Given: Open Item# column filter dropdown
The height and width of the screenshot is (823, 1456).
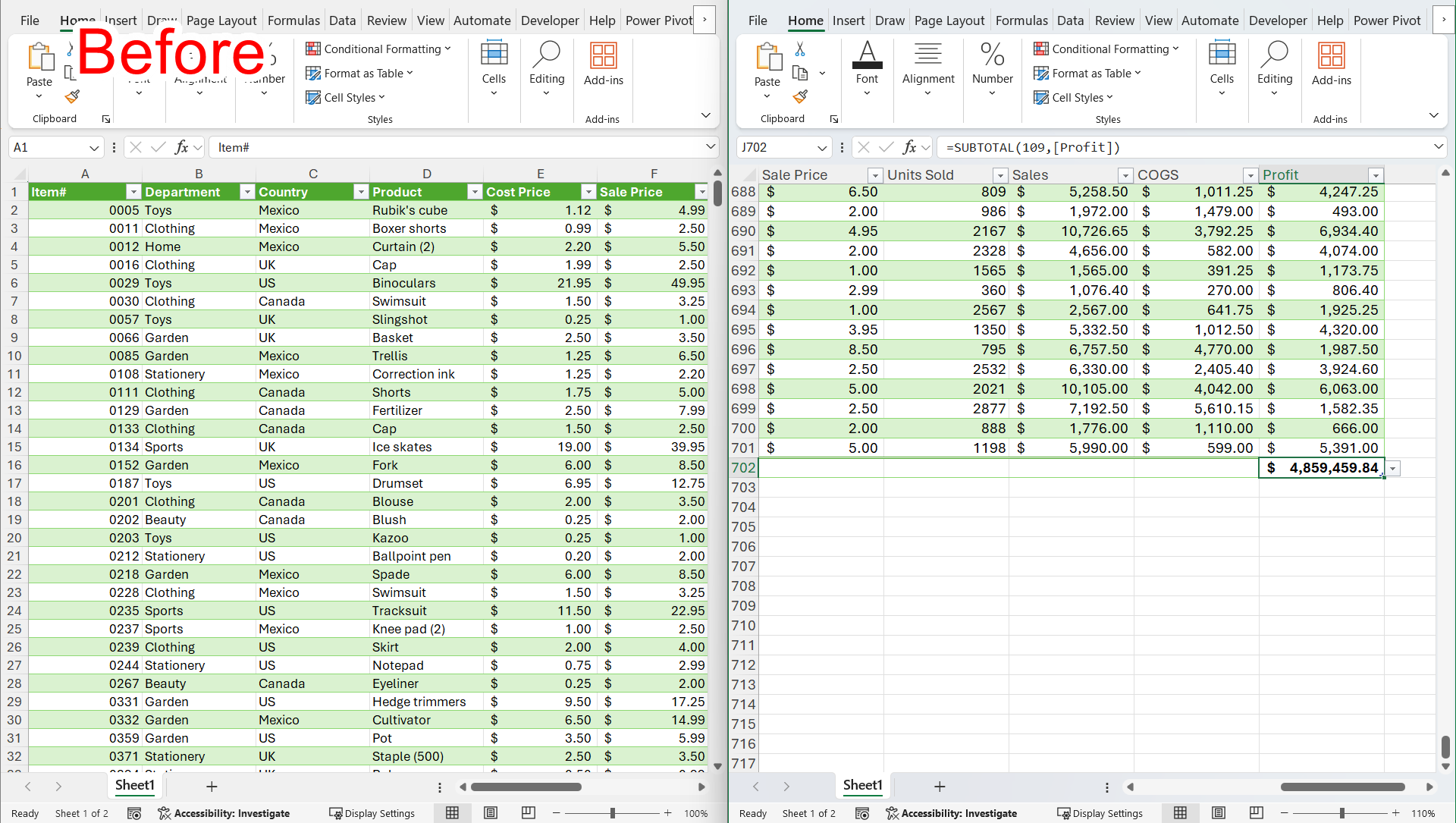Looking at the screenshot, I should [133, 192].
